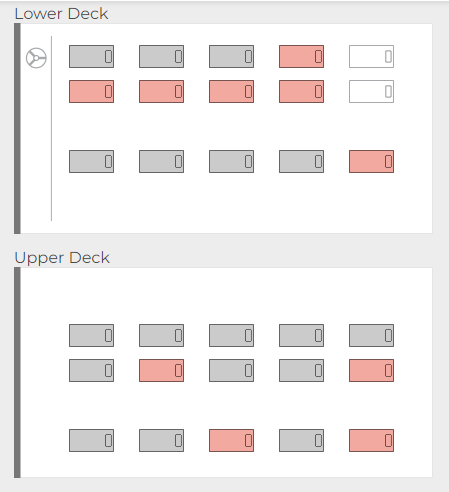Click the last pink seat in Upper Deck bottom row

(371, 440)
